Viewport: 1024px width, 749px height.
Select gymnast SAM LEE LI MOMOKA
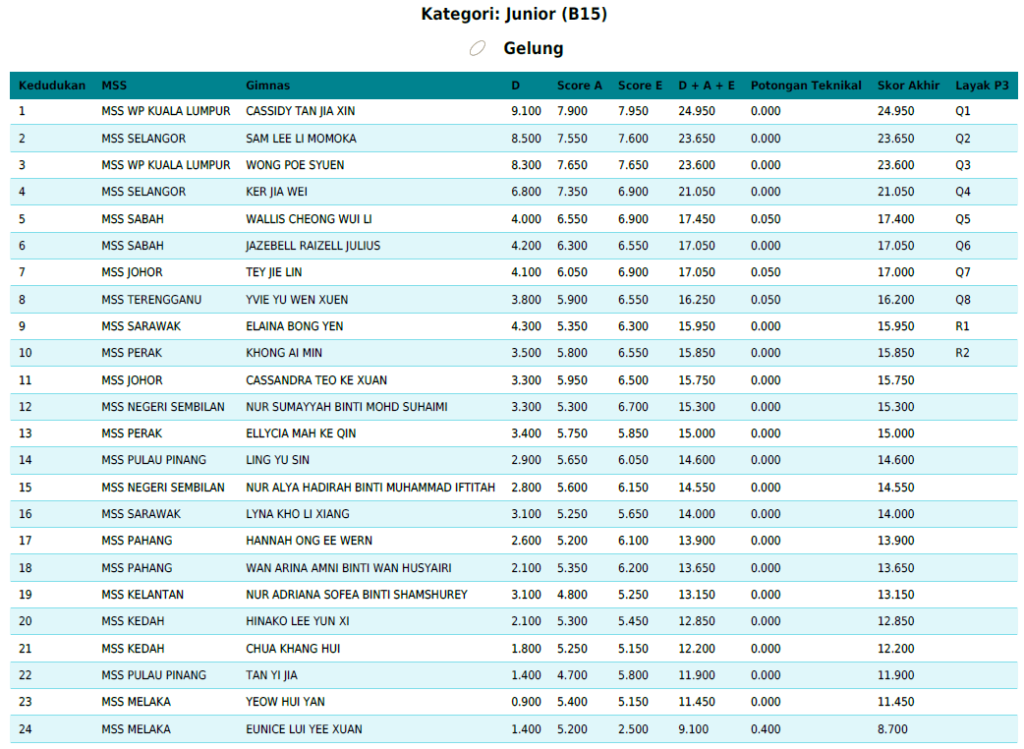click(301, 138)
